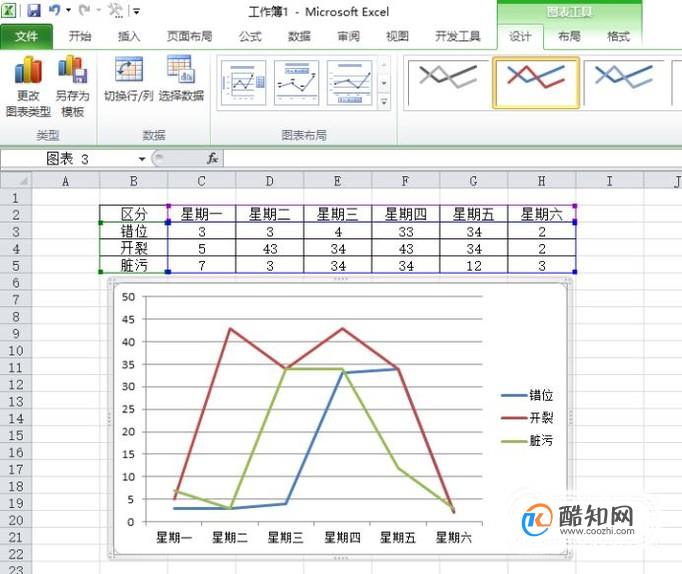Click the Undo arrow icon
The height and width of the screenshot is (574, 682).
[54, 10]
